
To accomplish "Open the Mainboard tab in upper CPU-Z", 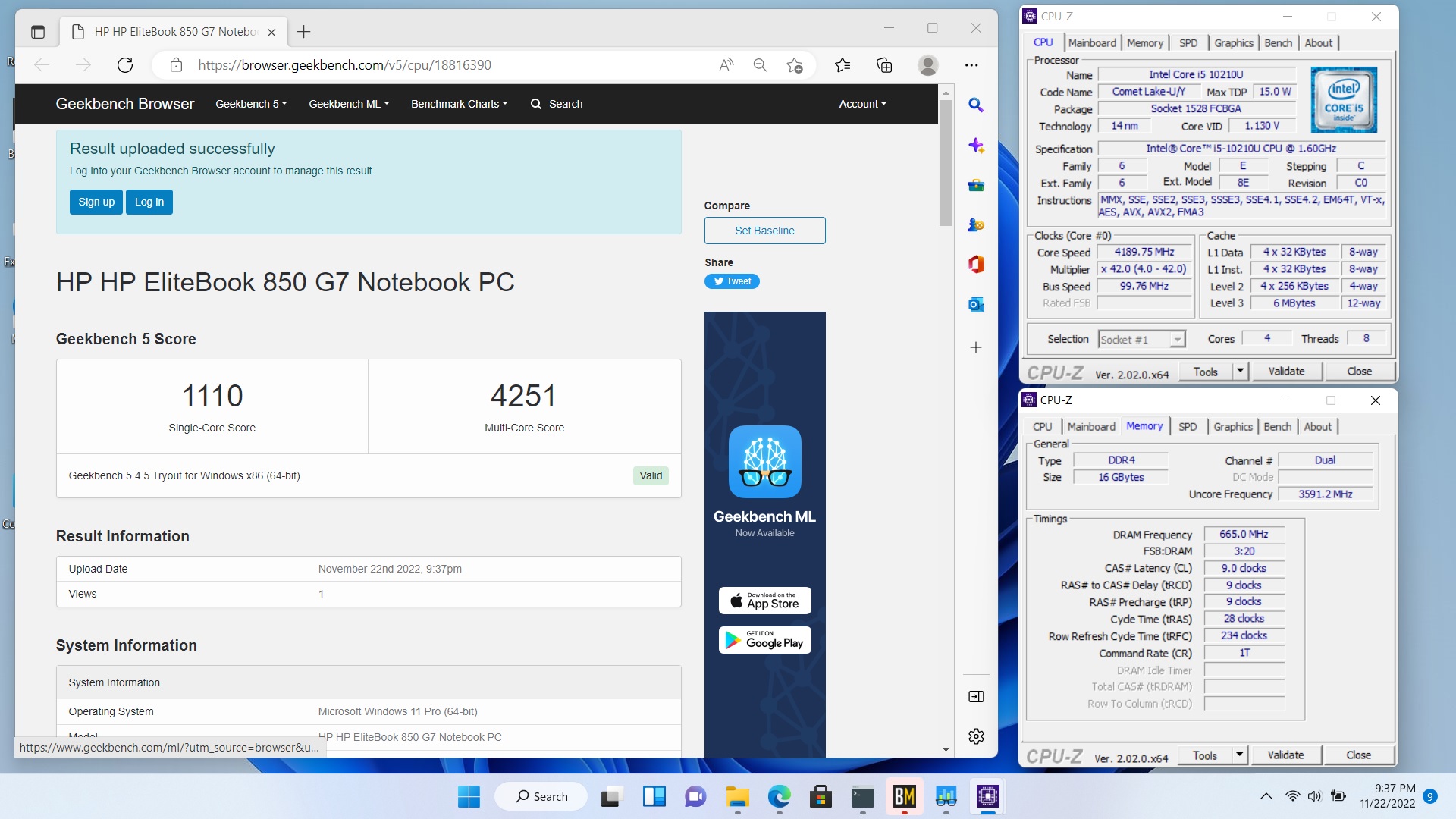I will [x=1092, y=43].
